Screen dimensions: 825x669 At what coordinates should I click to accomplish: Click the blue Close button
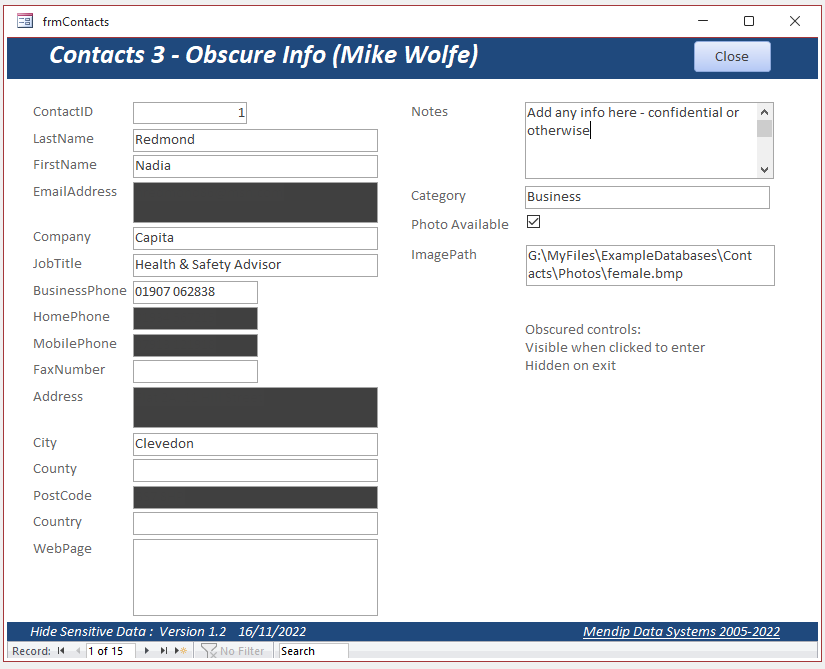[732, 56]
